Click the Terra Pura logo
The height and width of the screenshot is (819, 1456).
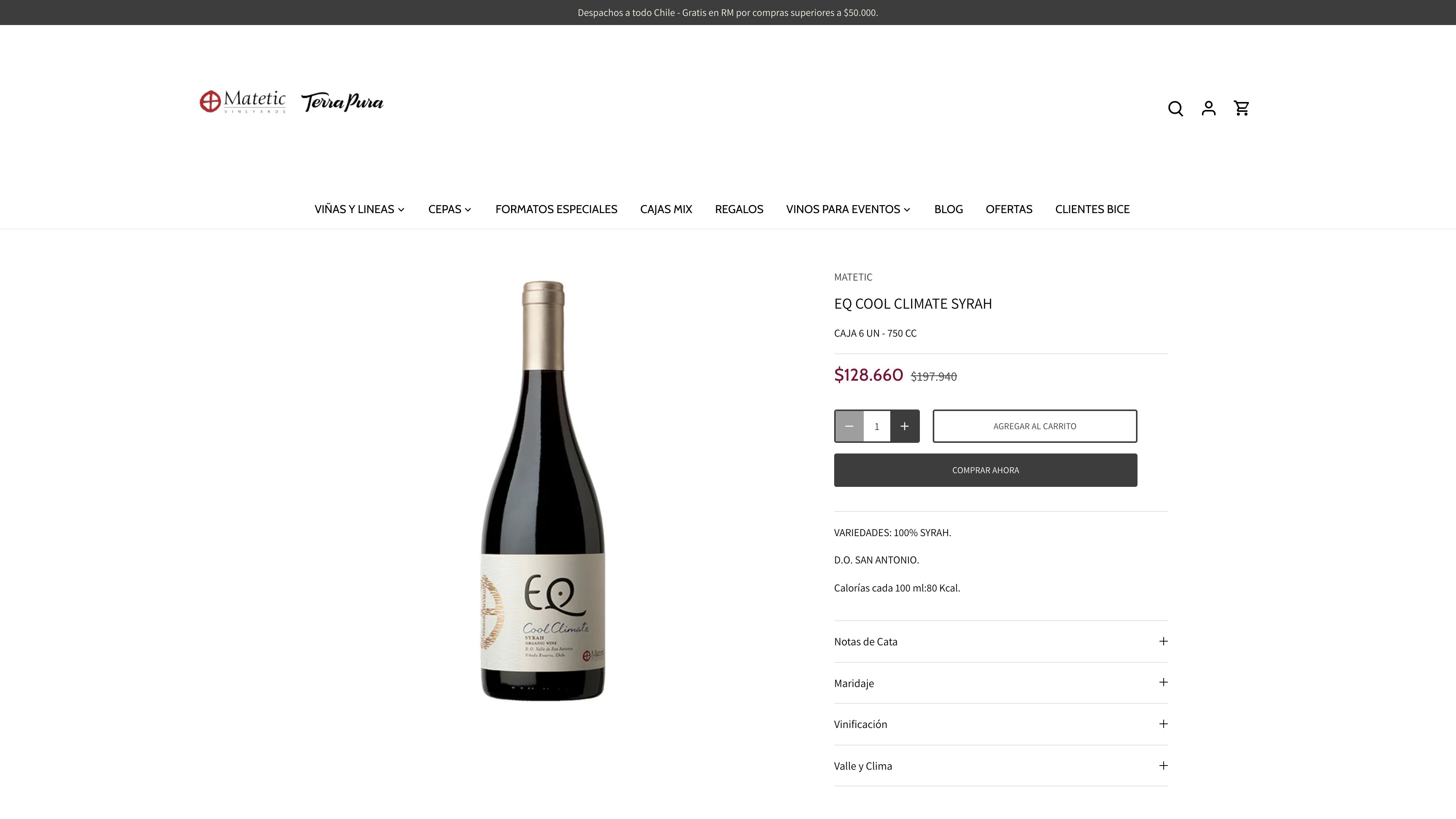342,102
